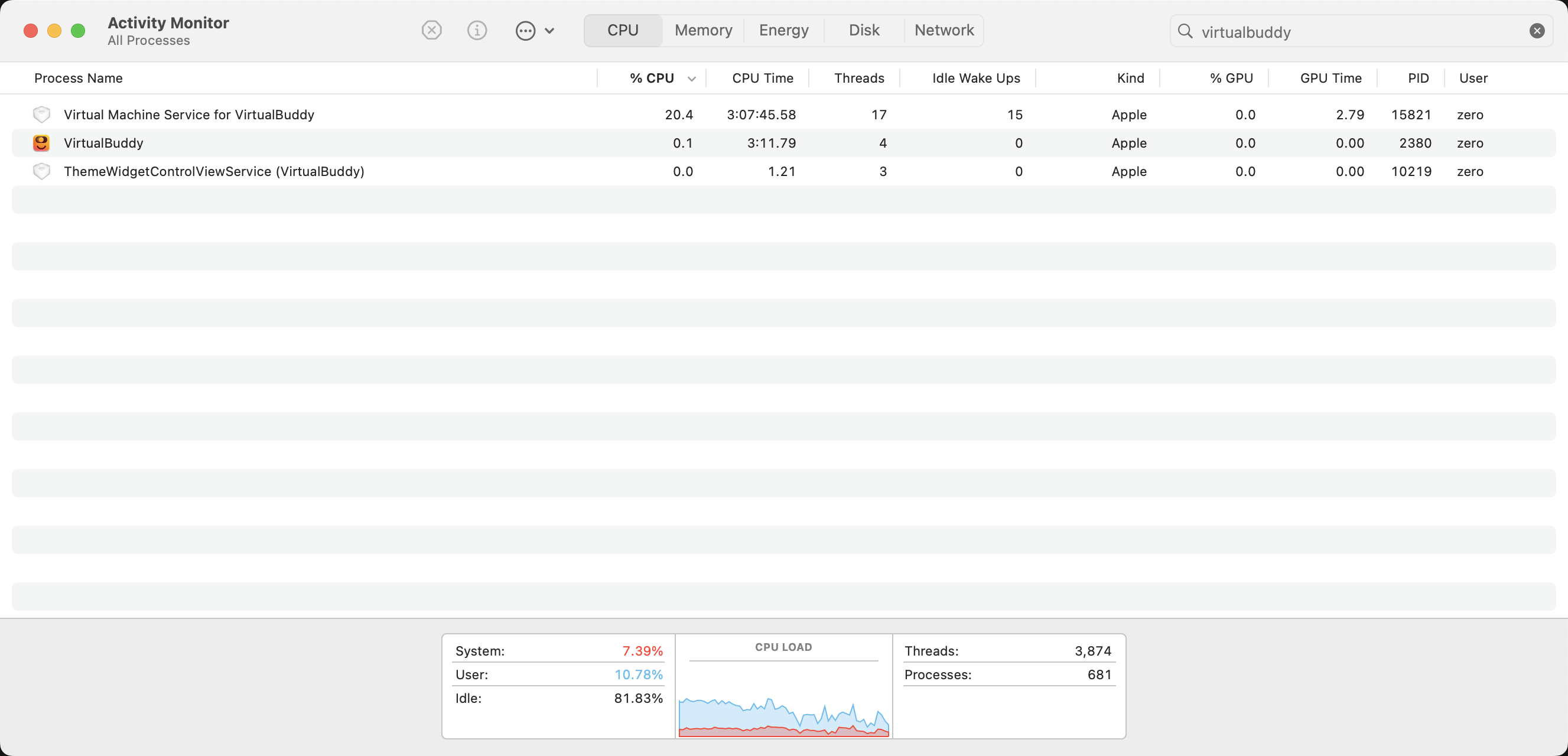Click the process info (i) icon
Screen dimensions: 1568x756
tap(477, 31)
